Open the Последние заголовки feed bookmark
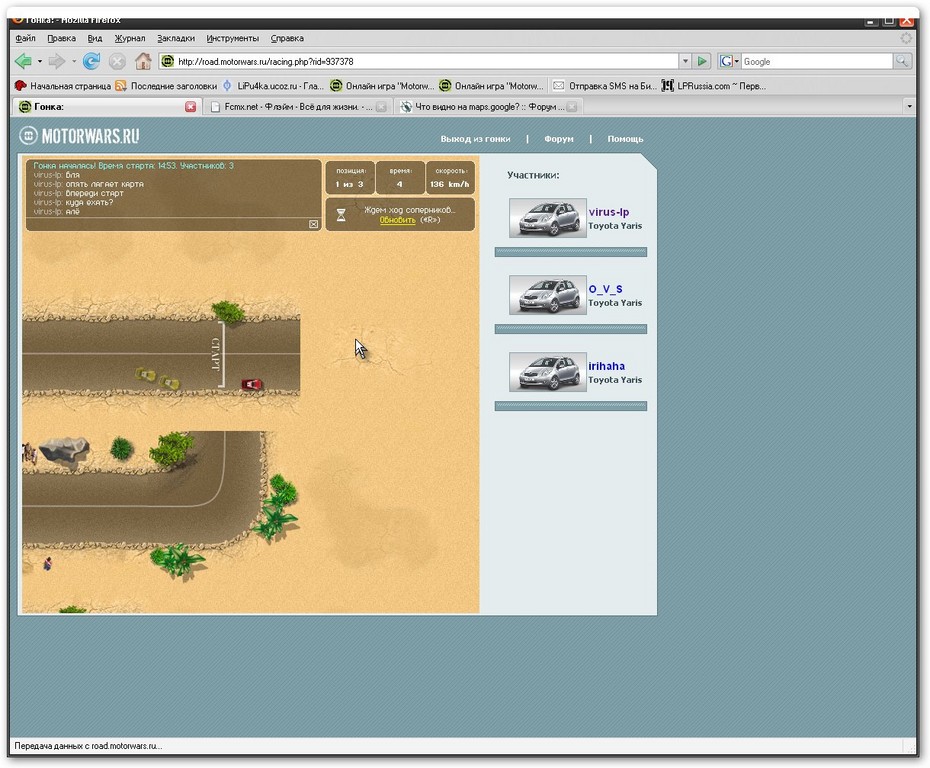Viewport: 930px width, 768px height. point(166,86)
